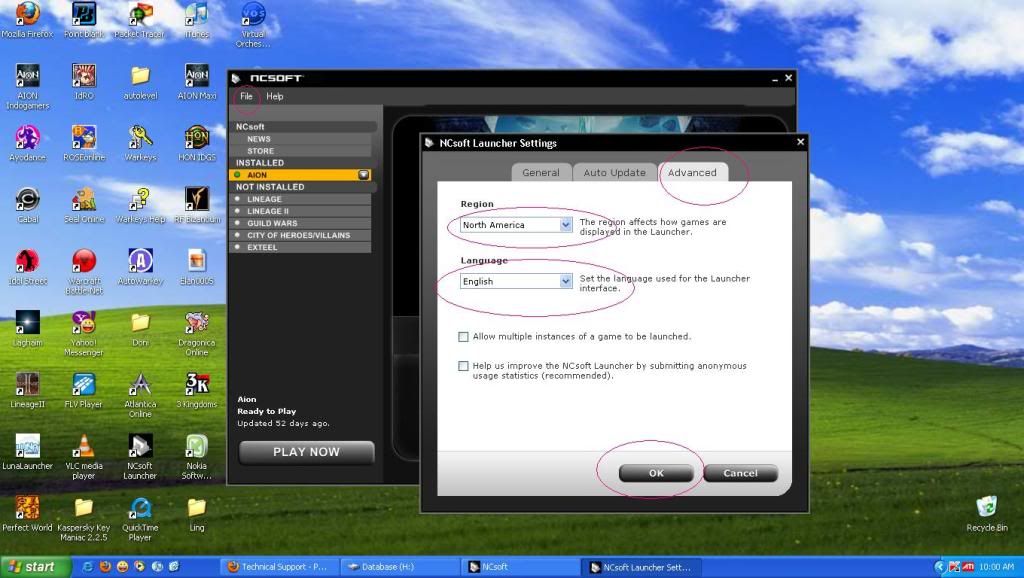Open the Windows start menu
This screenshot has height=578, width=1024.
pos(35,567)
